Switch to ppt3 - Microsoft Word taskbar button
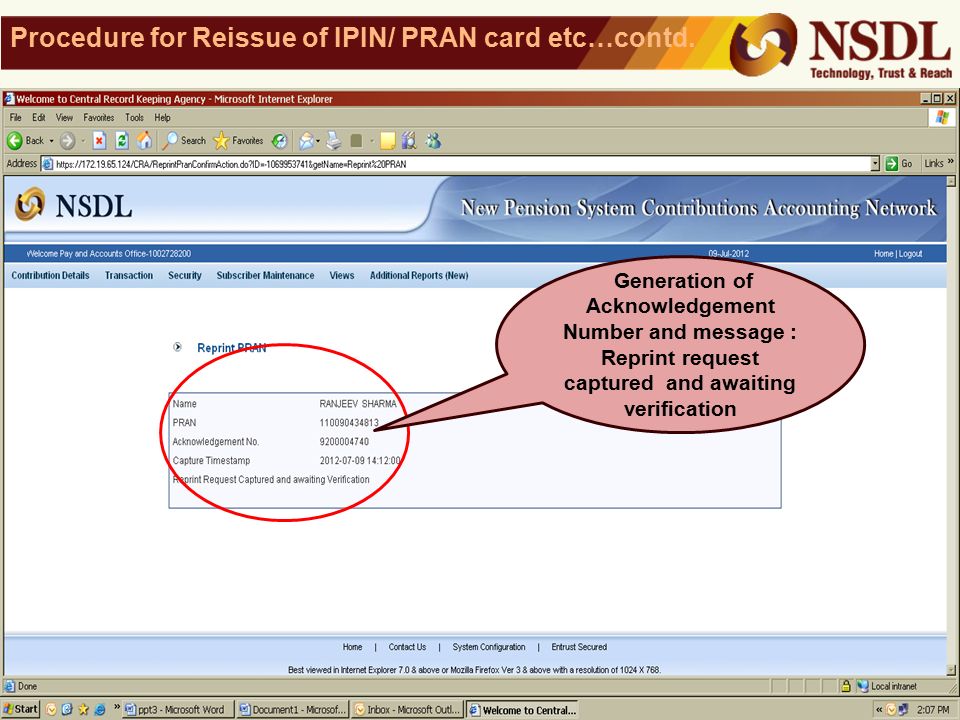This screenshot has height=720, width=960. pos(177,710)
